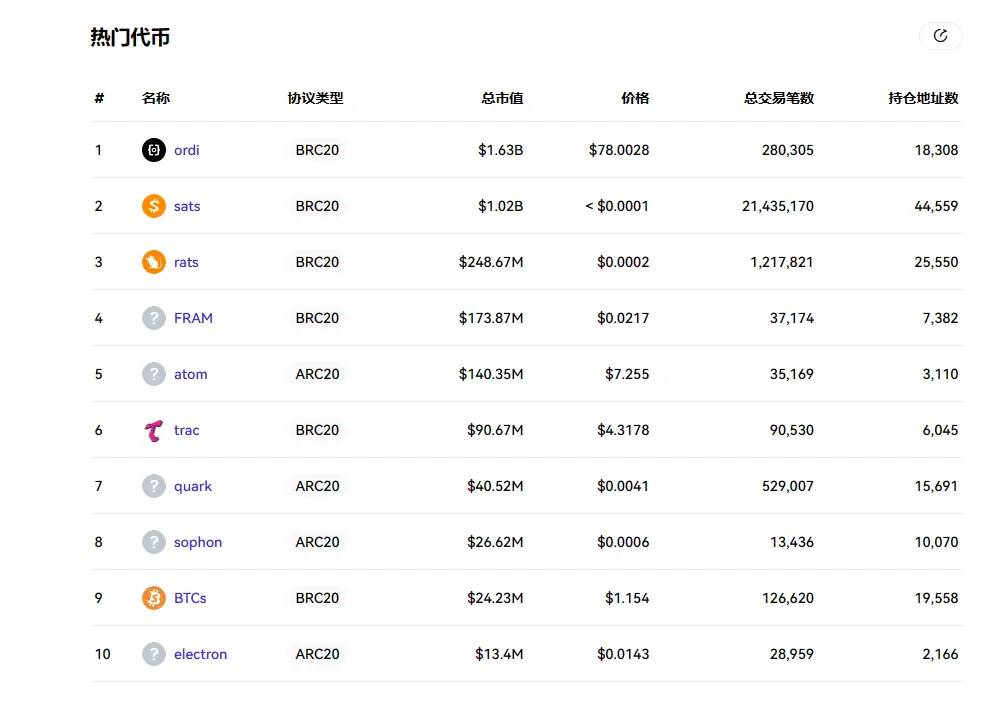Click the 总交易笔数 column header
The height and width of the screenshot is (712, 1005).
click(779, 98)
